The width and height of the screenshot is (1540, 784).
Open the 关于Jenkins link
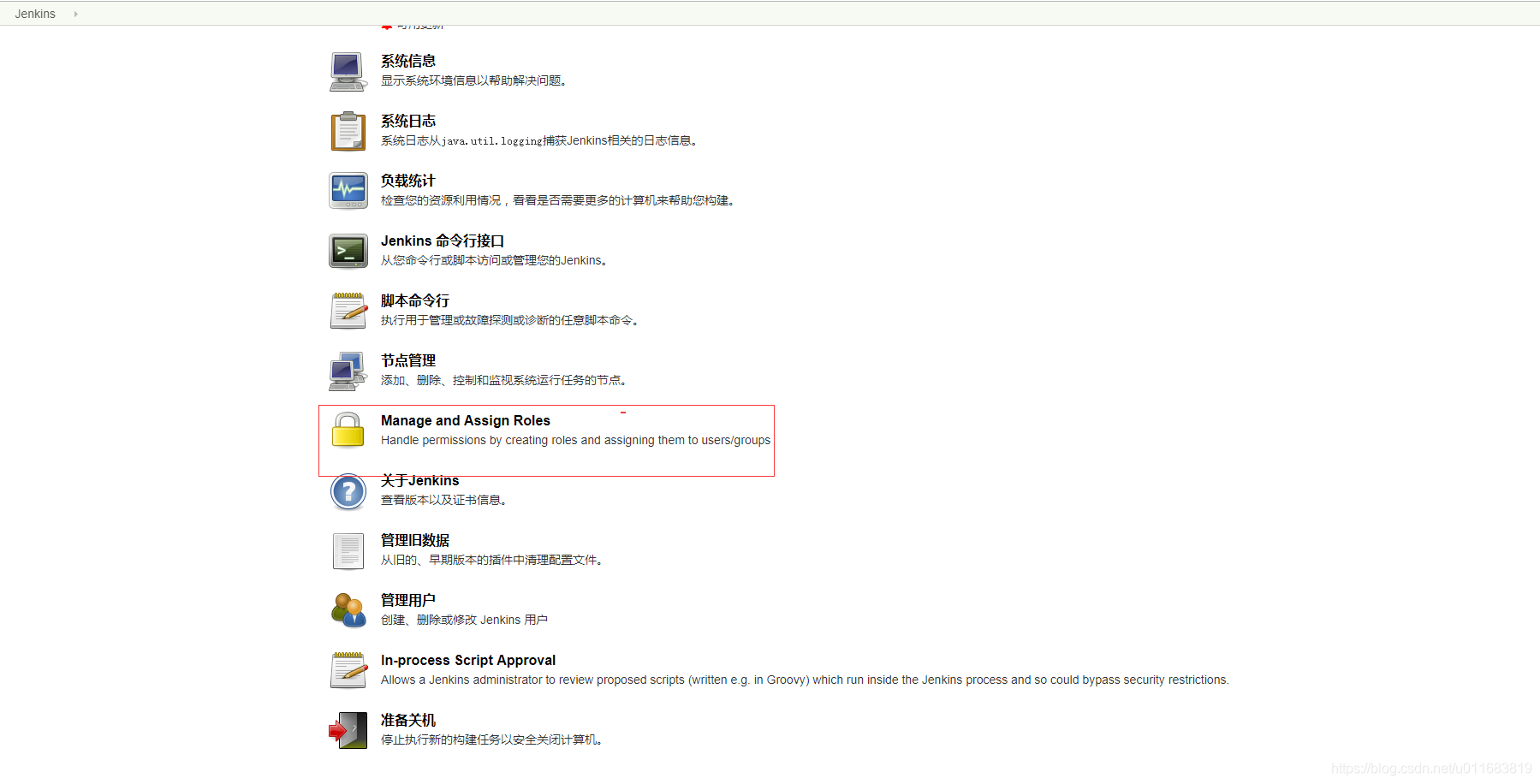(420, 480)
